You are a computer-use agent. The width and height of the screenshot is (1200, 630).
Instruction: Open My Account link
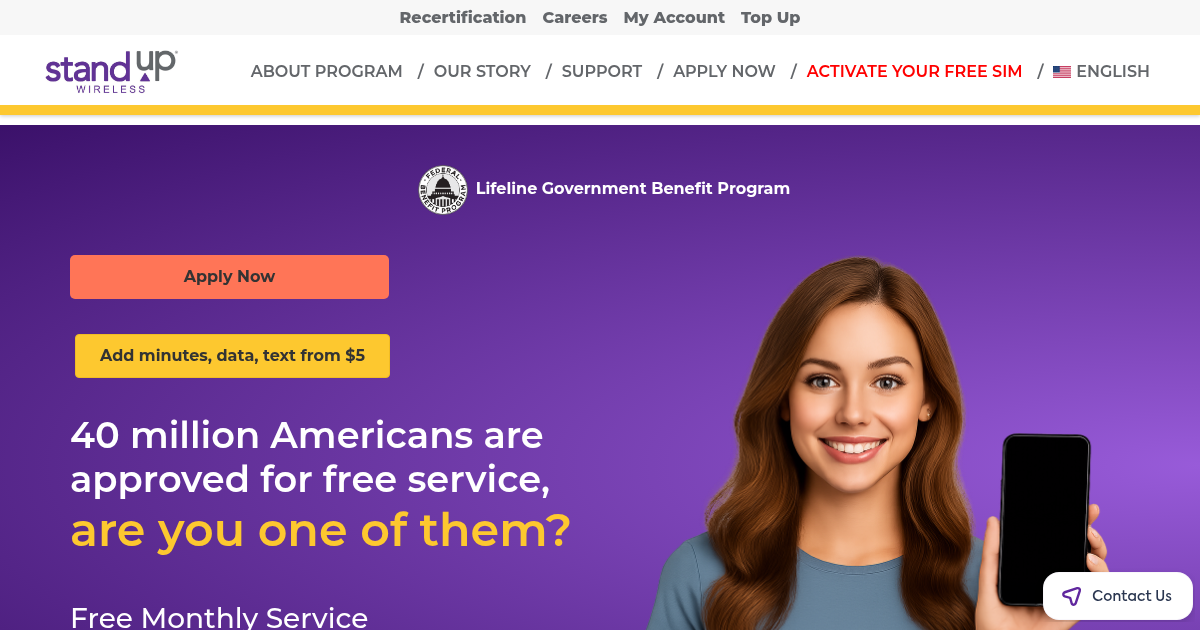pyautogui.click(x=674, y=17)
